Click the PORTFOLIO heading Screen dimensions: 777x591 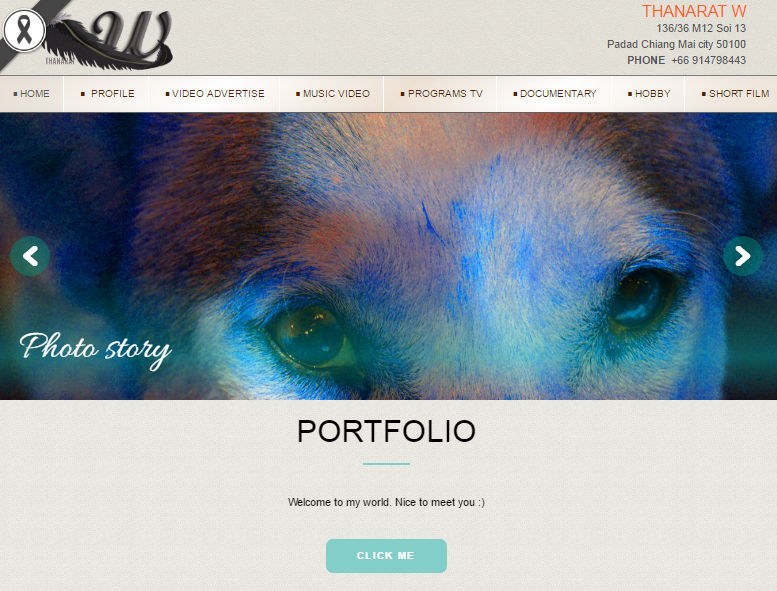387,431
